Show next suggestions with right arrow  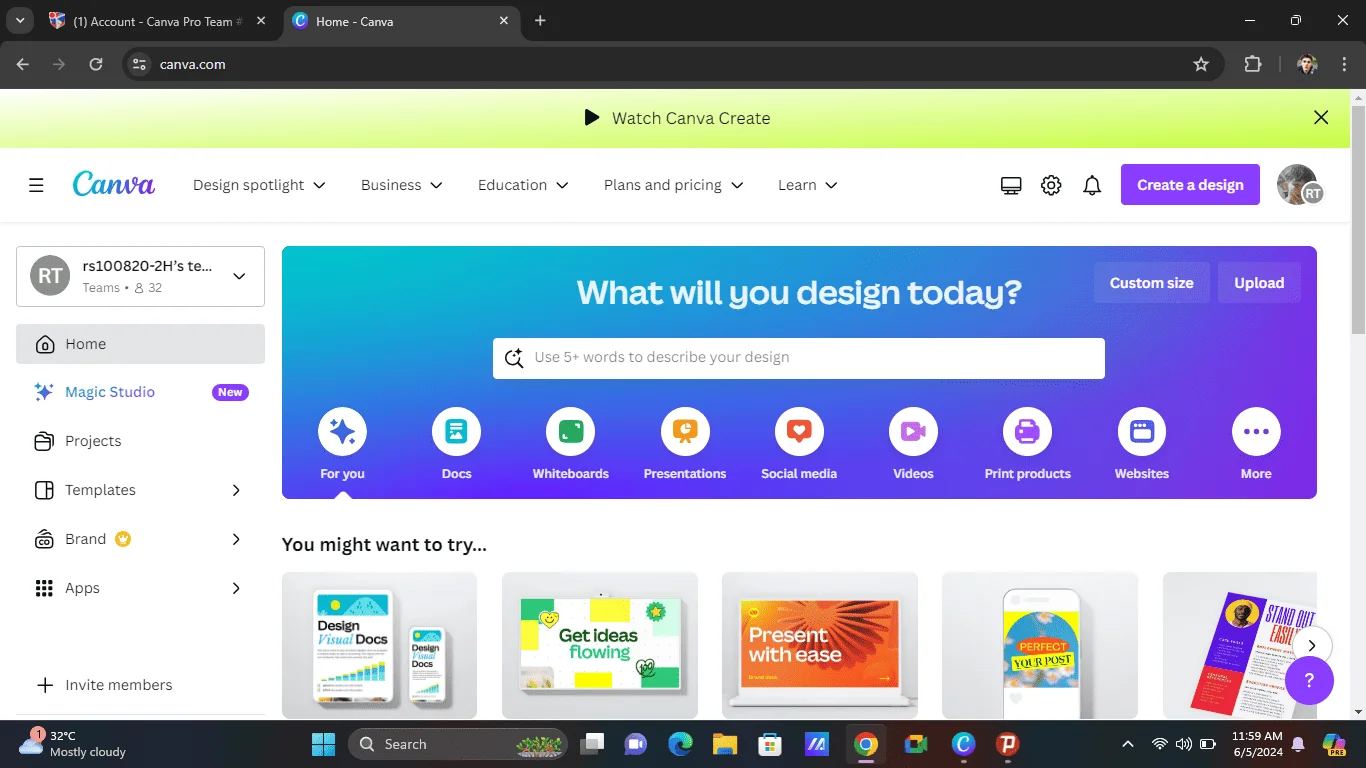(x=1312, y=646)
